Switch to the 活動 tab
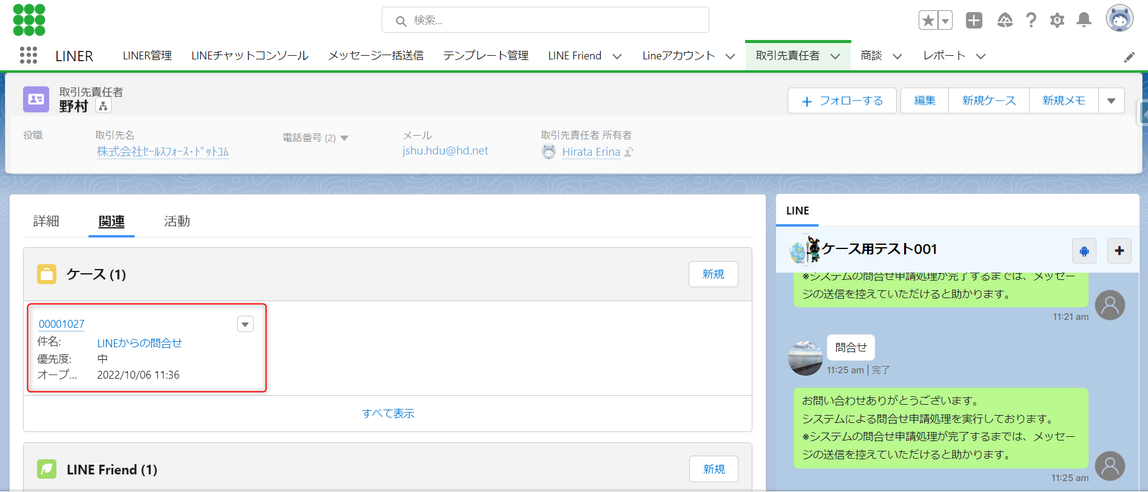The height and width of the screenshot is (492, 1148). pos(177,221)
